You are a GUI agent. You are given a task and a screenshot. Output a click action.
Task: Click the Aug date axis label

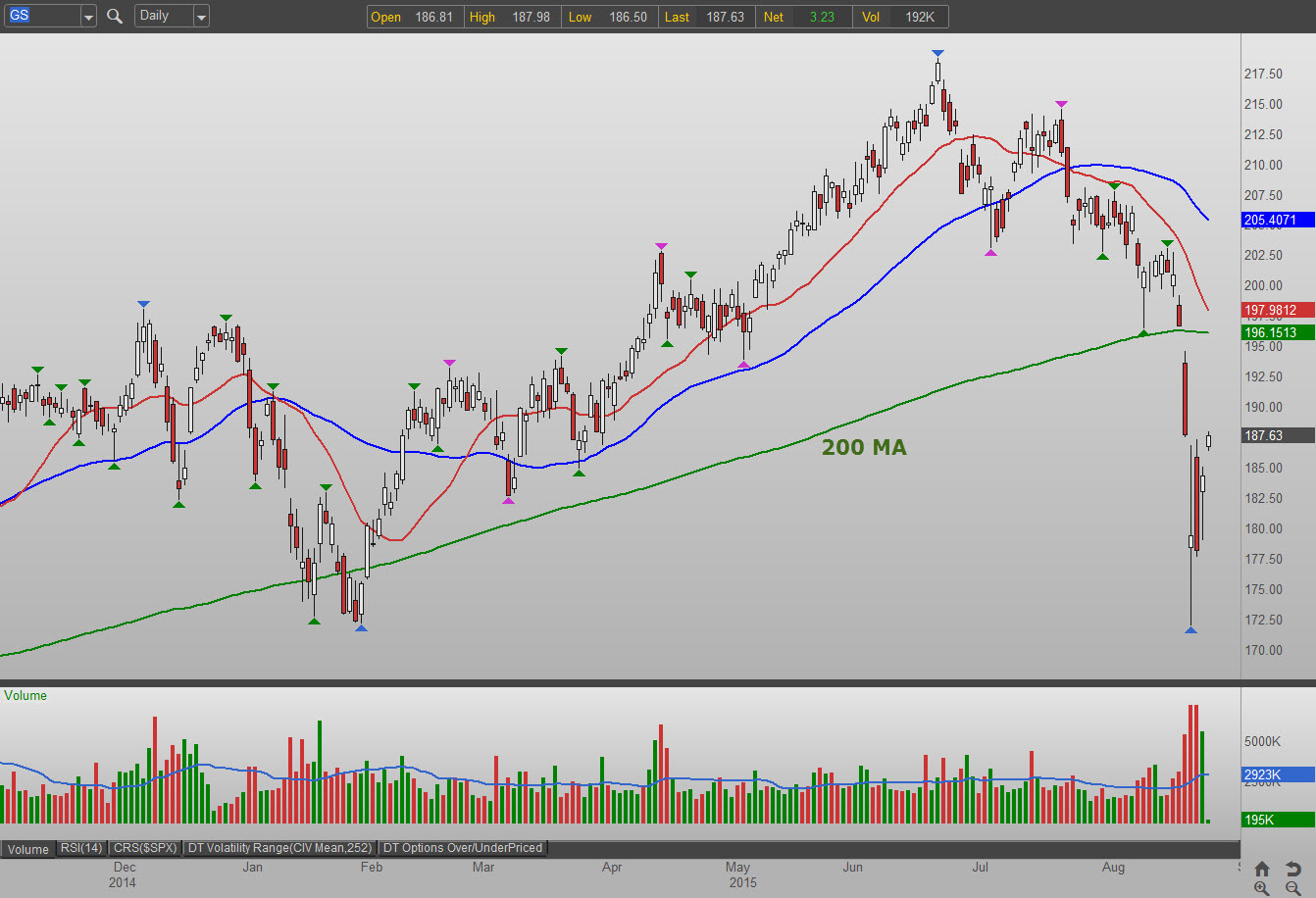coord(1113,867)
